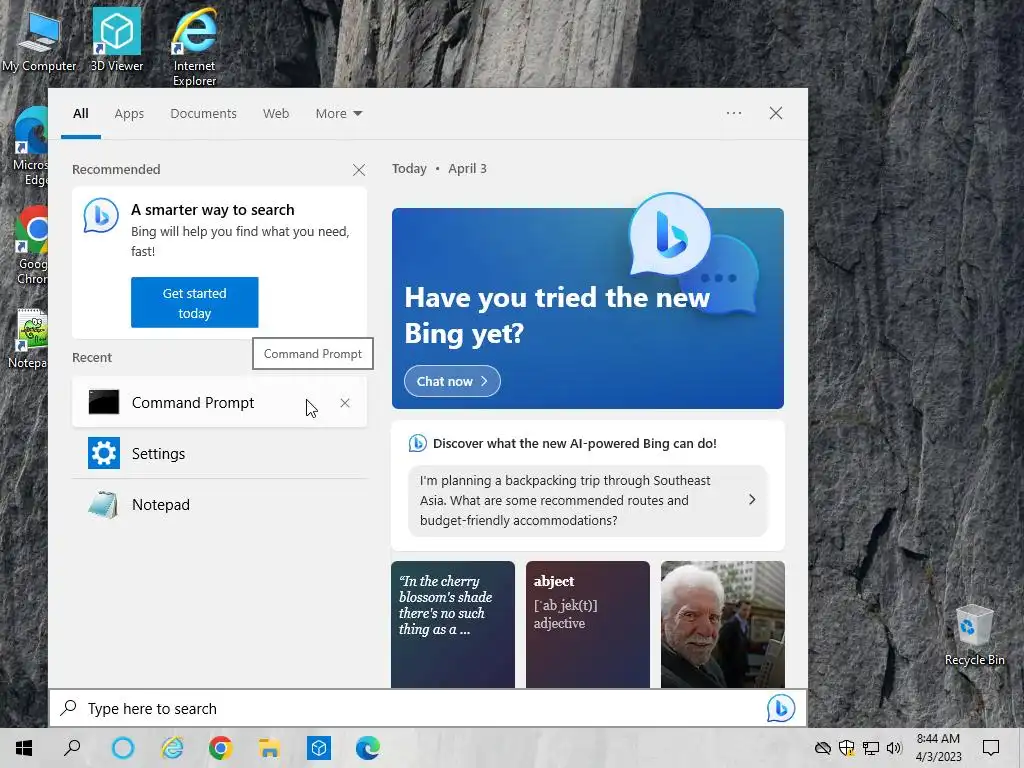
Task: Open Internet Explorer desktop shortcut
Action: point(194,46)
